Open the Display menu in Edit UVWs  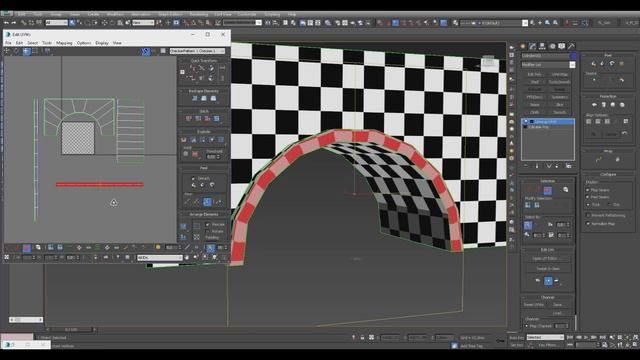[102, 43]
